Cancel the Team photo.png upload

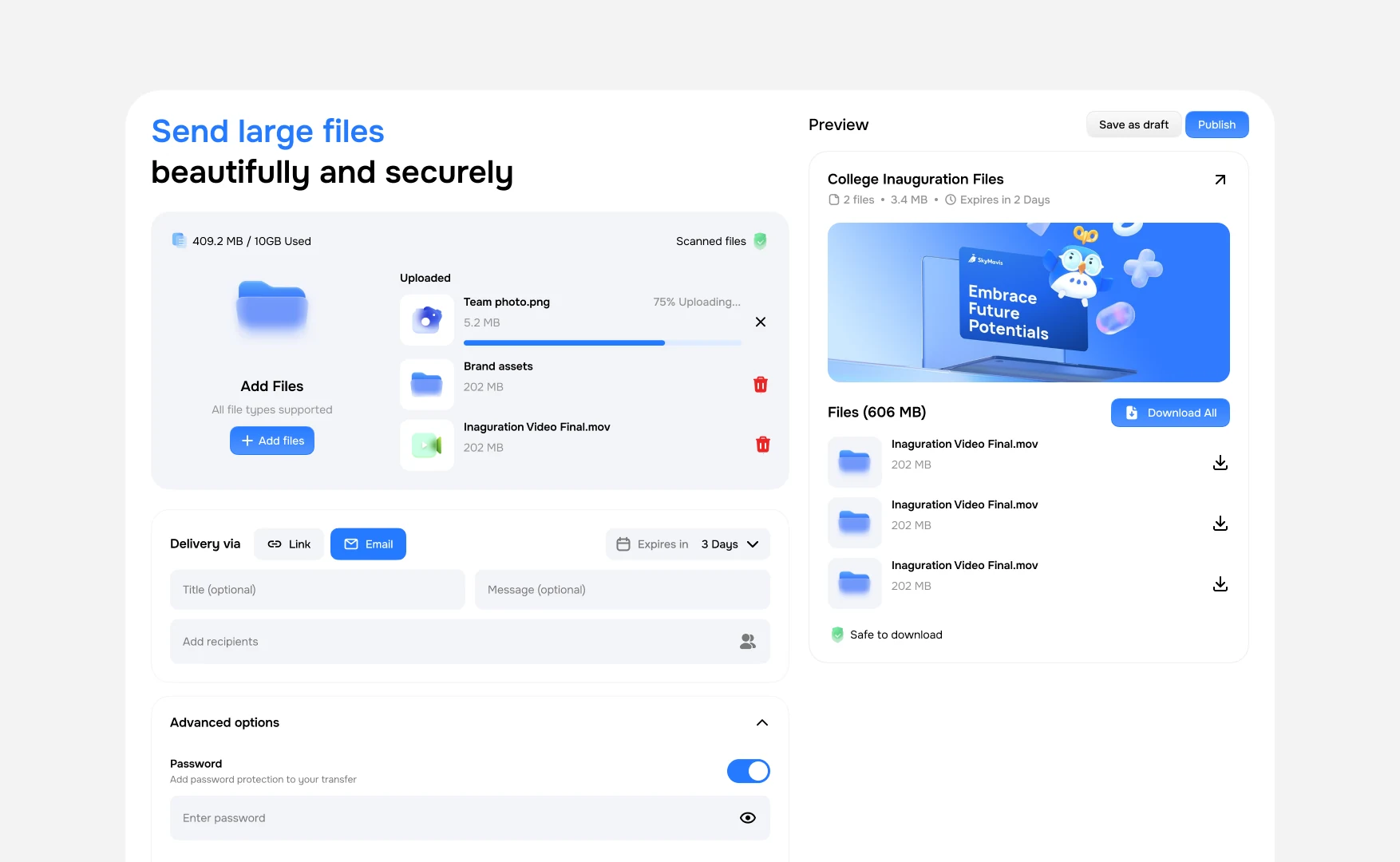click(x=761, y=322)
